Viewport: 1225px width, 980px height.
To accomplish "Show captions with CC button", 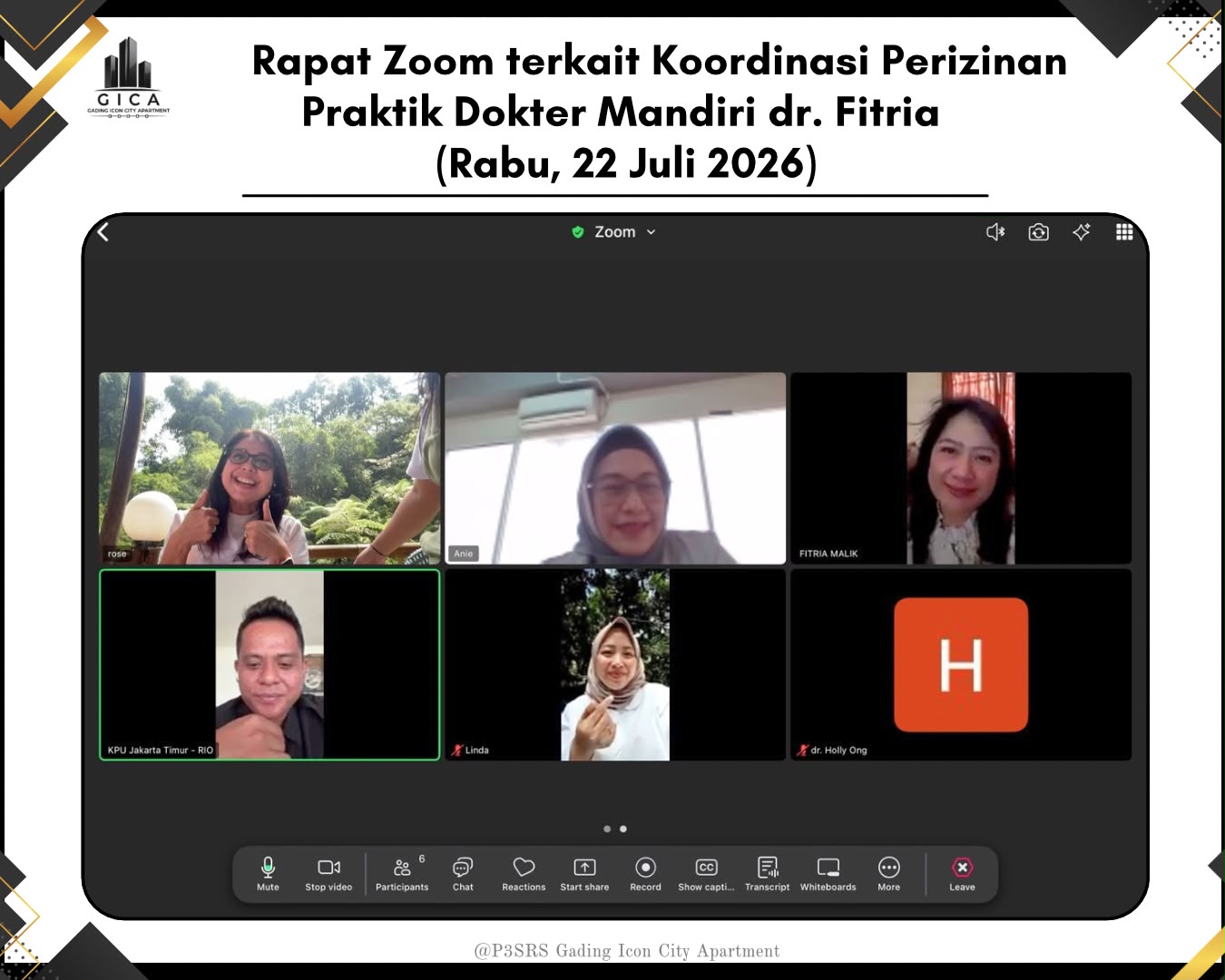I will [x=706, y=874].
